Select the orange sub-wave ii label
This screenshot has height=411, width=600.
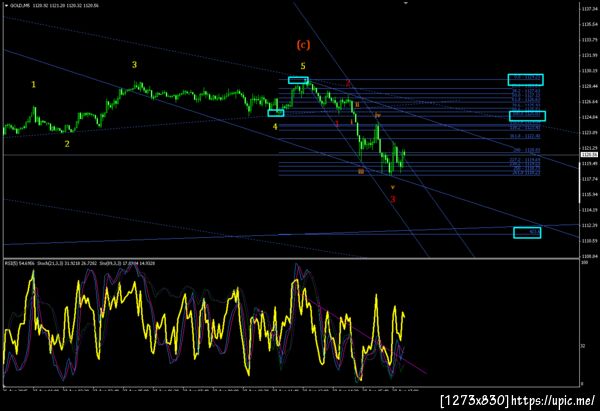(x=357, y=104)
